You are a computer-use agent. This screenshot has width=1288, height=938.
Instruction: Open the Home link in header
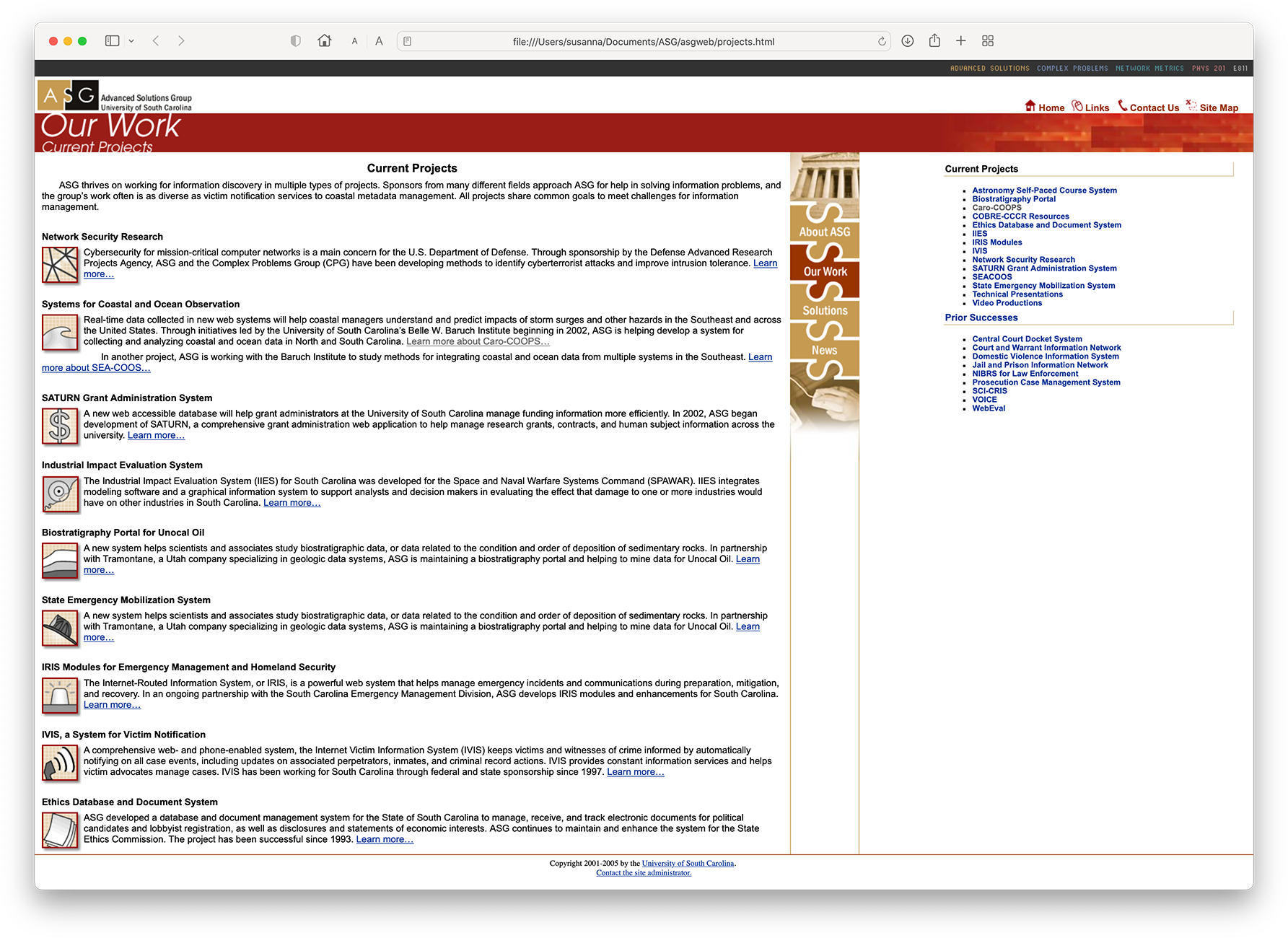(1045, 107)
